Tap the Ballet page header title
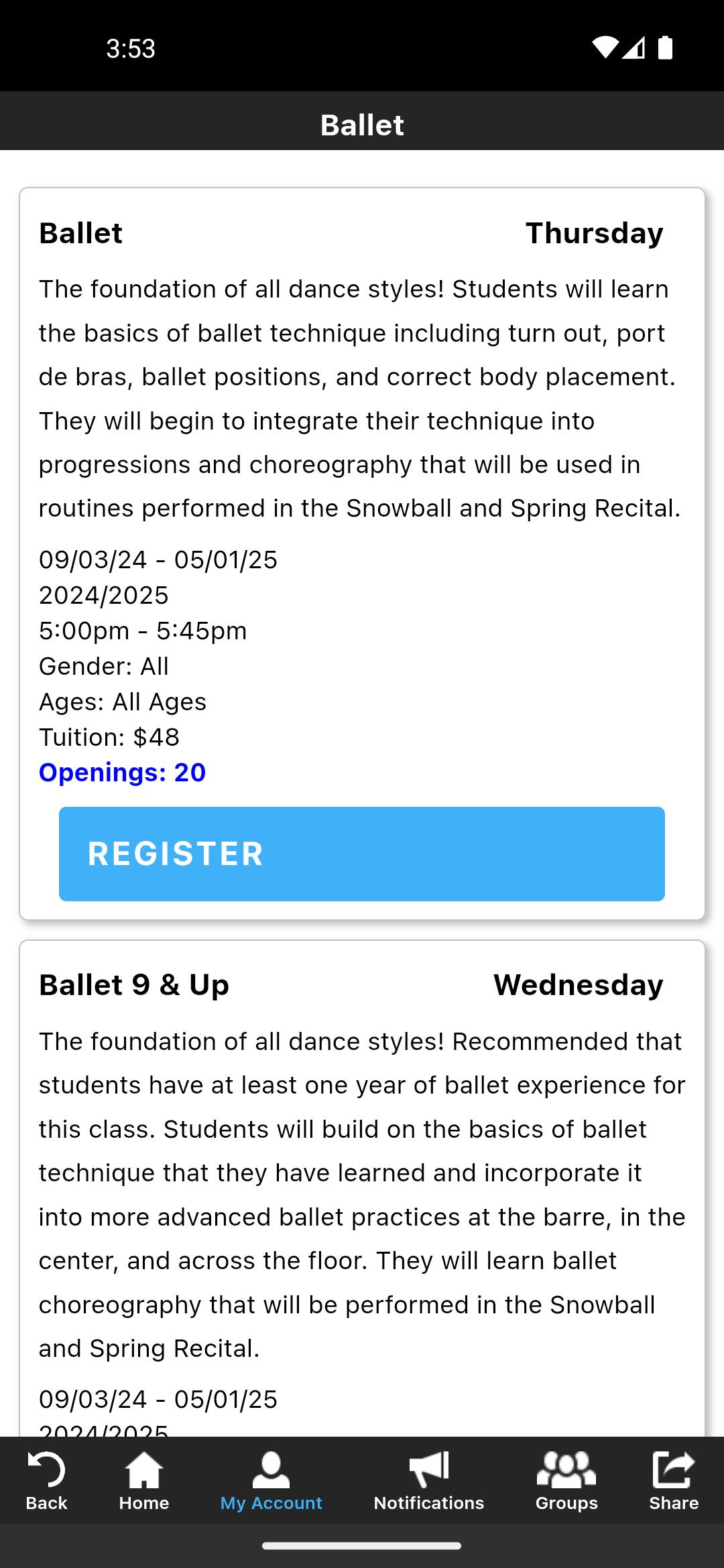724x1568 pixels. pyautogui.click(x=362, y=125)
